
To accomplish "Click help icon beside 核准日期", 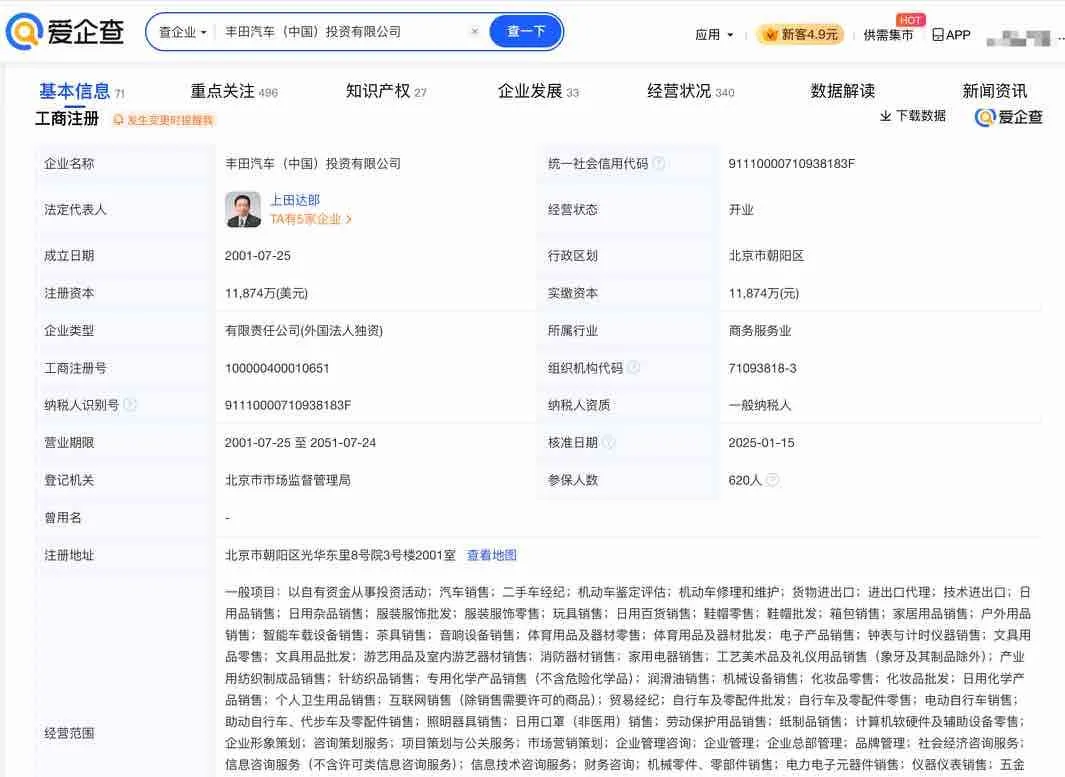I will pos(608,442).
